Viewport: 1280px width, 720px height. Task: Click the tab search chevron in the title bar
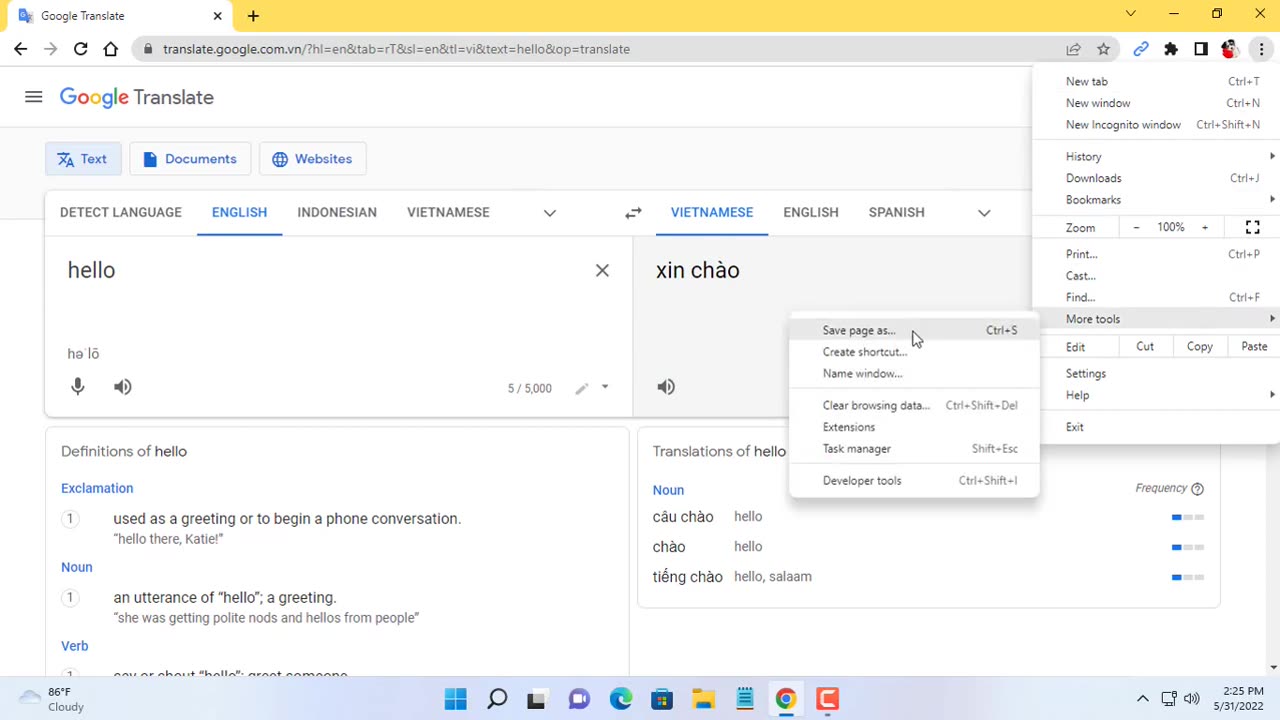(1131, 14)
